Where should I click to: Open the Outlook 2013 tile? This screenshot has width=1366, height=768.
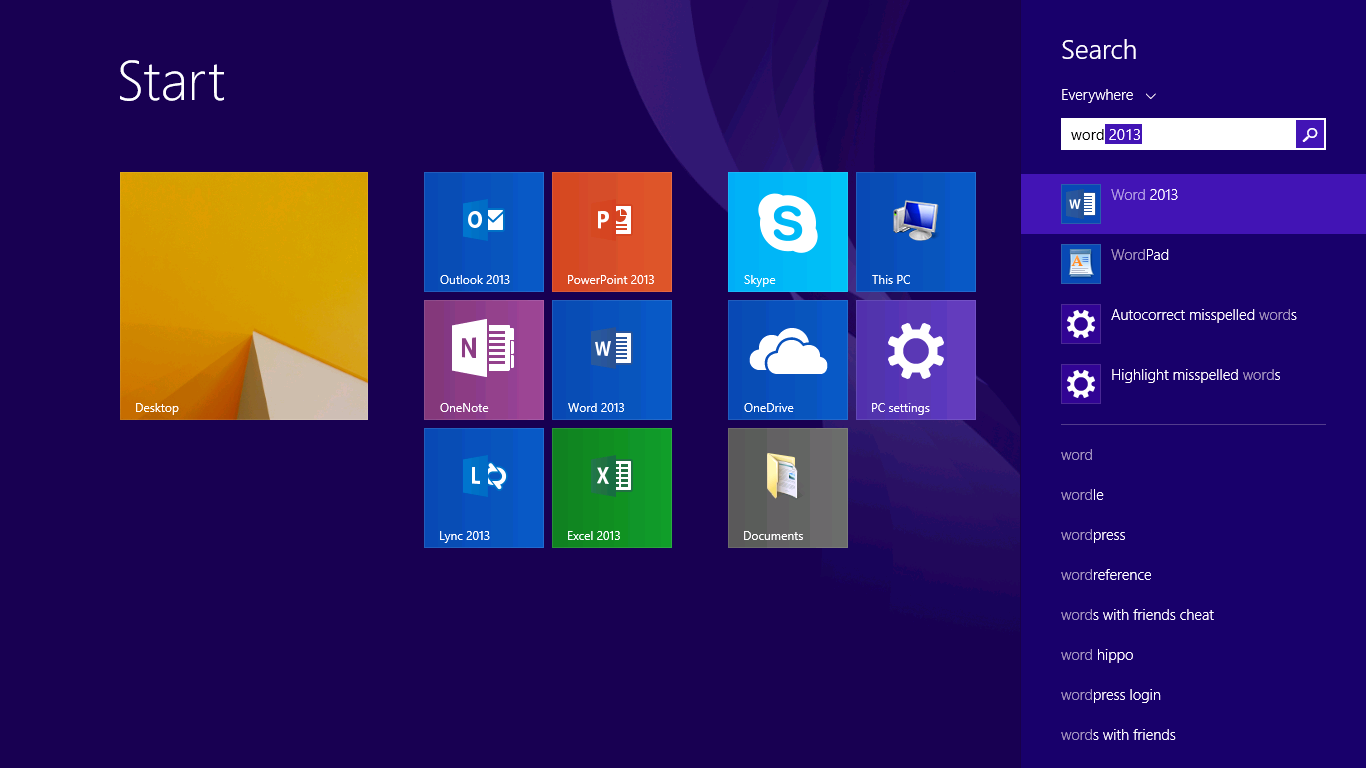tap(484, 232)
